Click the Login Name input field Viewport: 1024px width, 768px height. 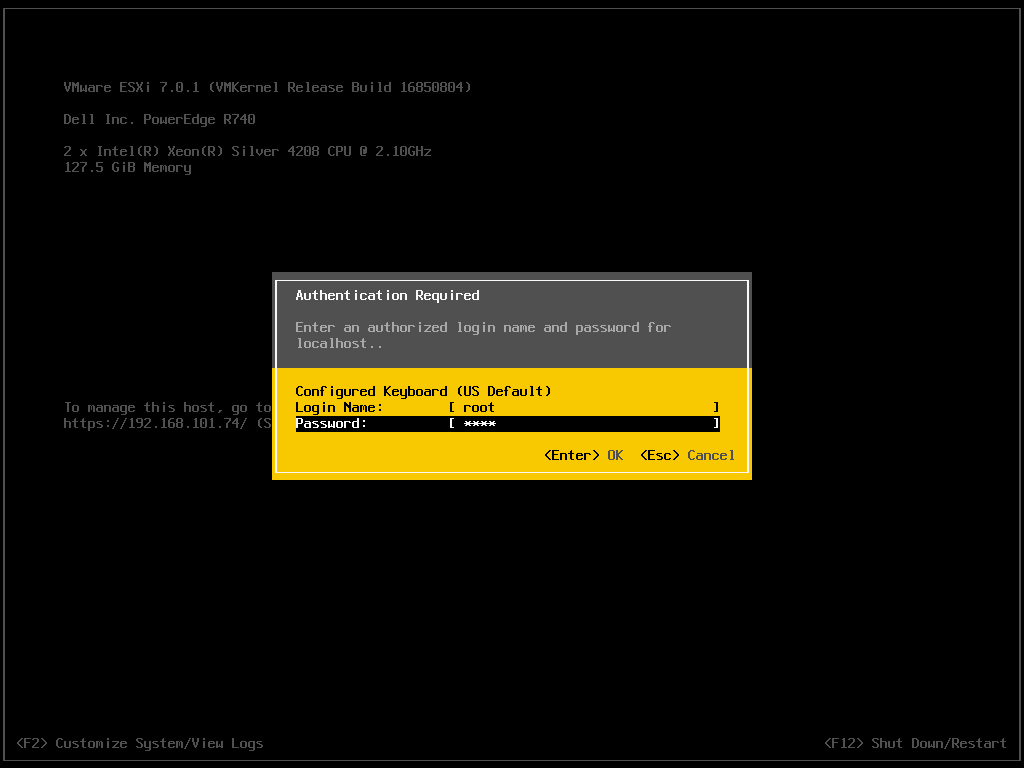584,408
